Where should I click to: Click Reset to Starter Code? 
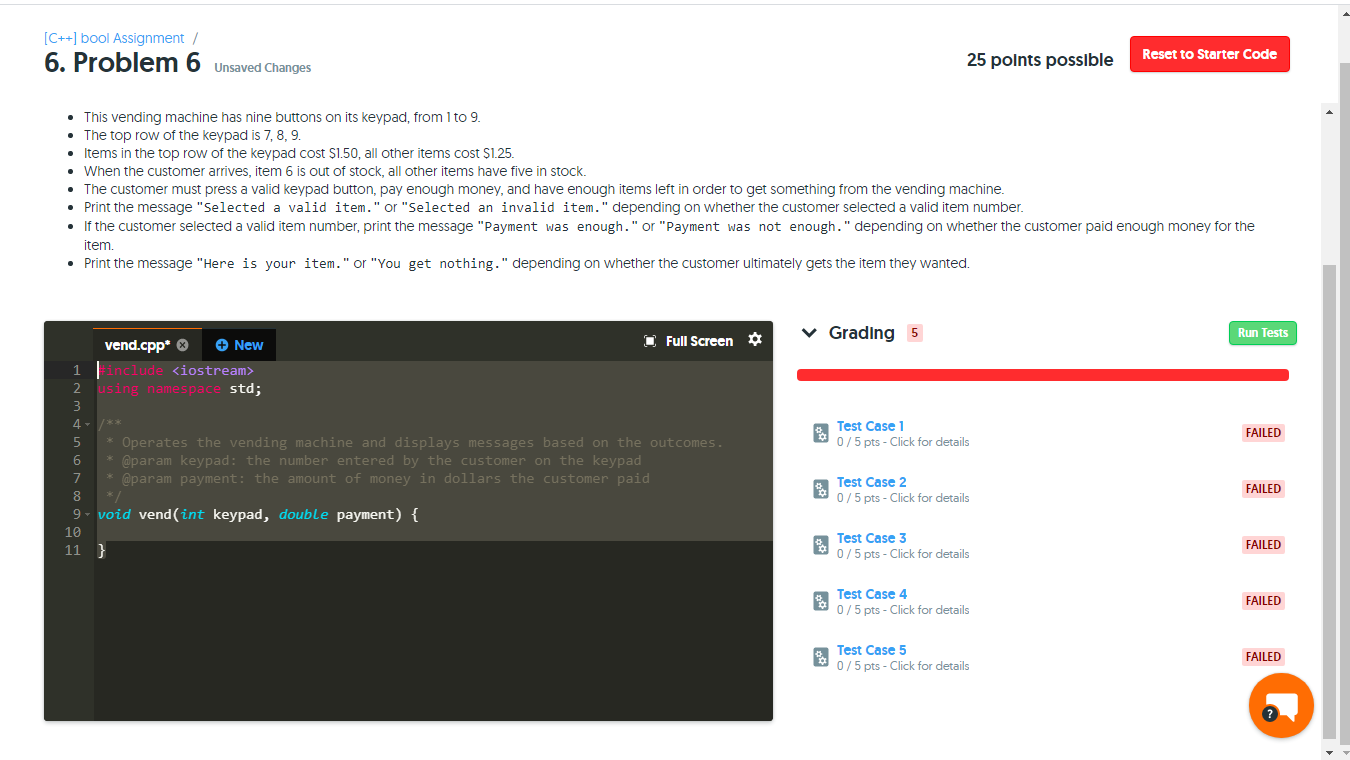pos(1209,54)
